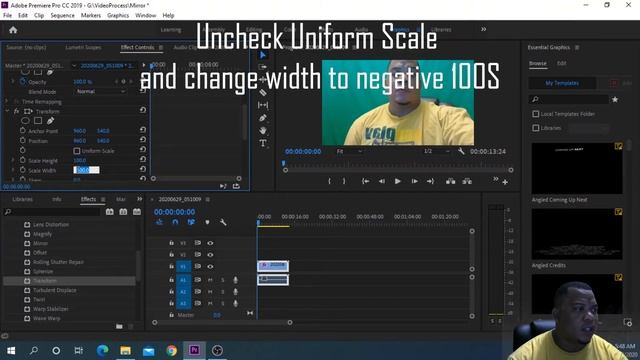Click the Program Monitor playhead marker

coord(284,163)
